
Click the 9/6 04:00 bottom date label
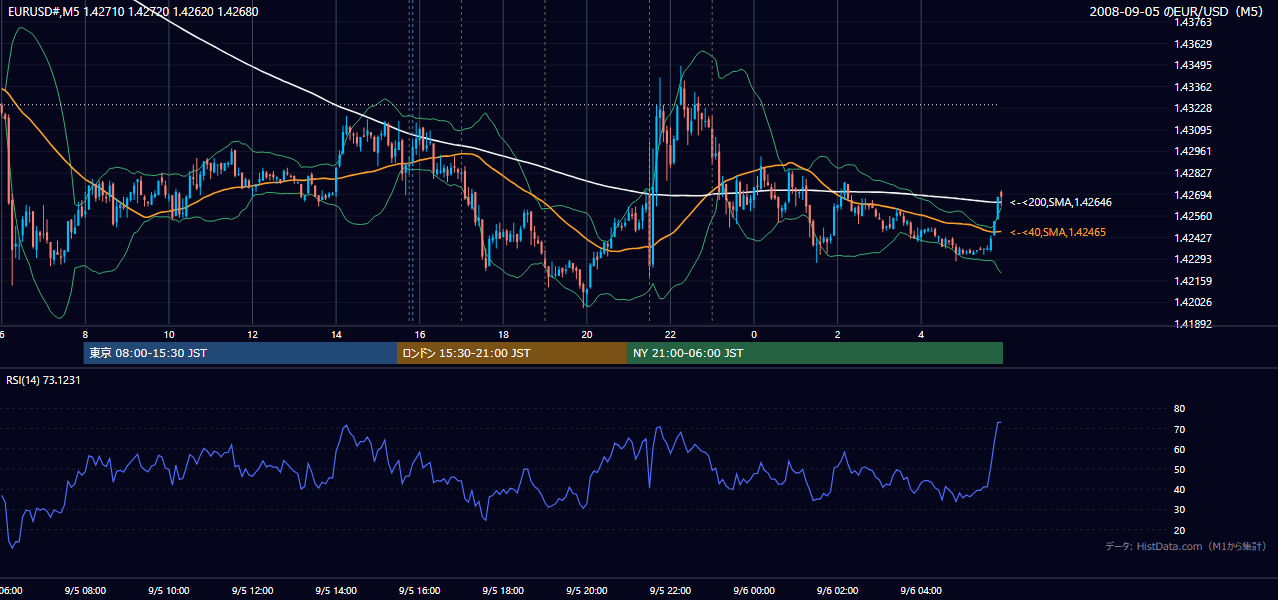coord(921,591)
